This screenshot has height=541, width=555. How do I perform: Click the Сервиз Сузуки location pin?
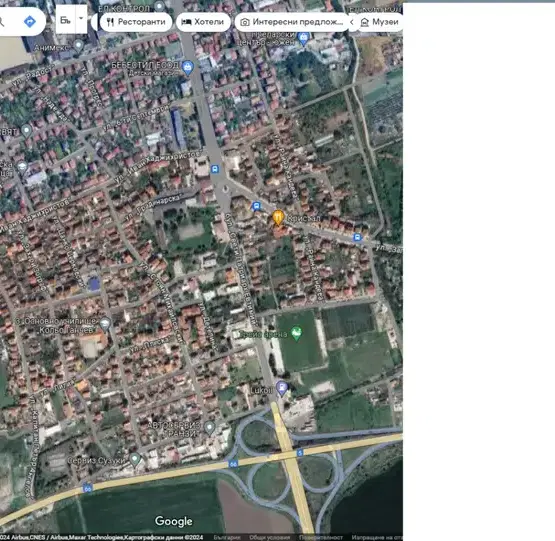[x=135, y=460]
